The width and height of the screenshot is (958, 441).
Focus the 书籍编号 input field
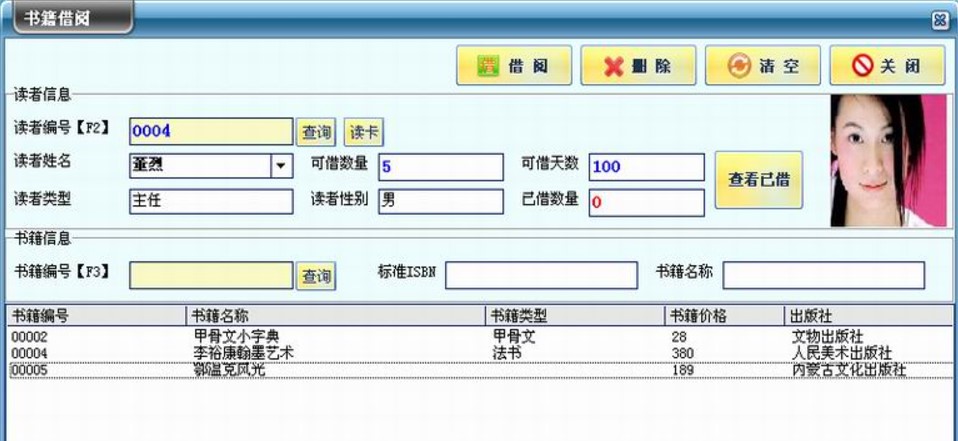[211, 275]
